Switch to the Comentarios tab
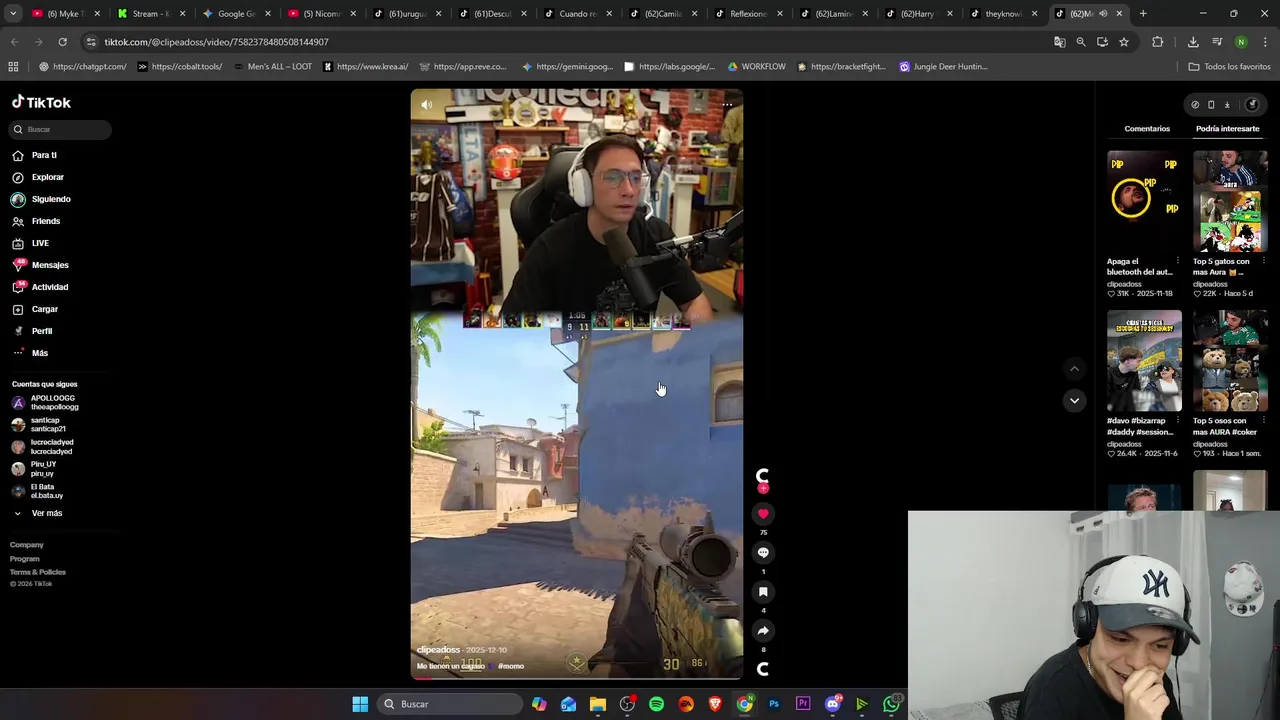Viewport: 1280px width, 720px height. 1147,129
